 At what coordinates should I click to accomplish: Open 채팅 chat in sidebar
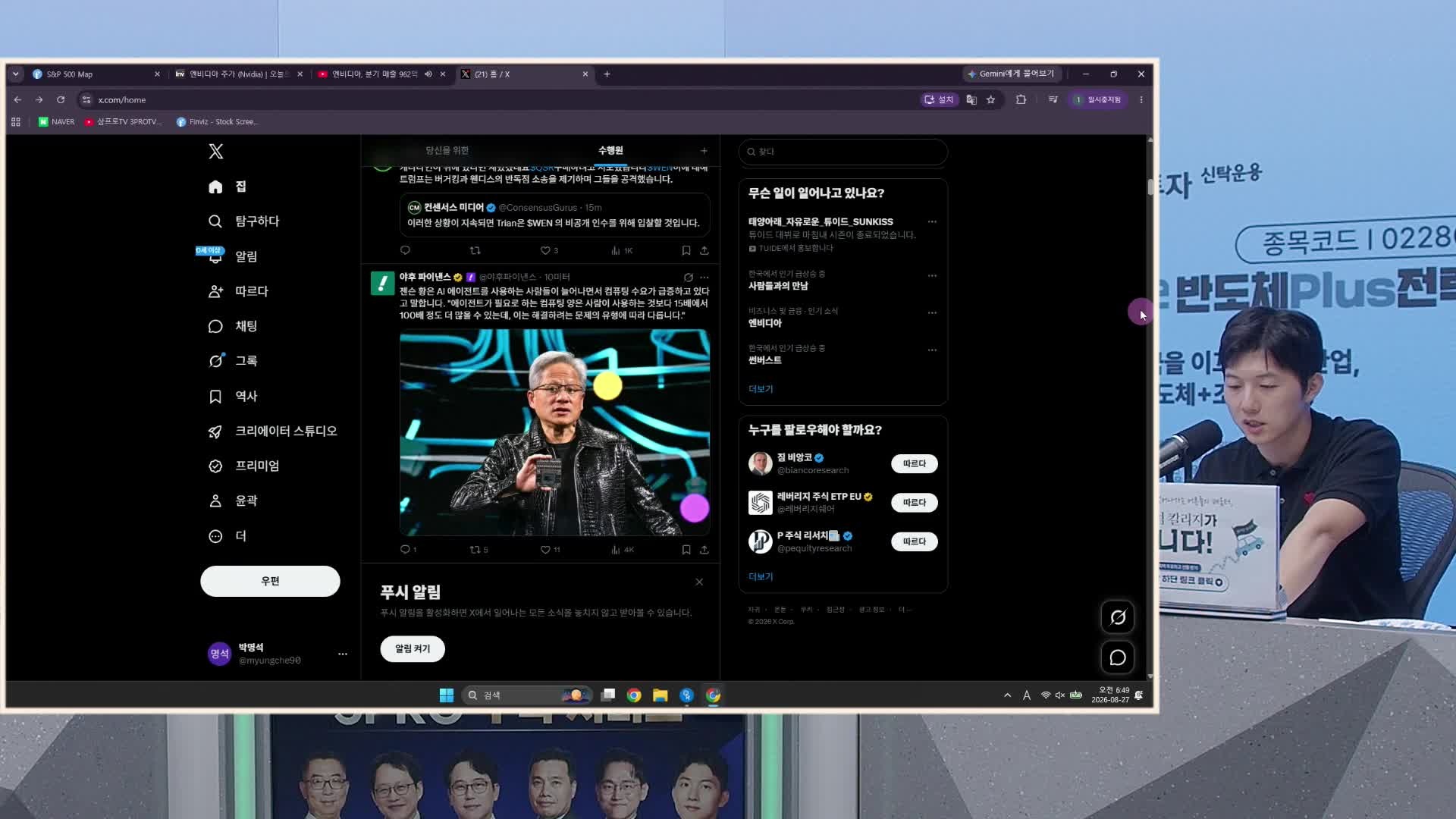coord(233,326)
